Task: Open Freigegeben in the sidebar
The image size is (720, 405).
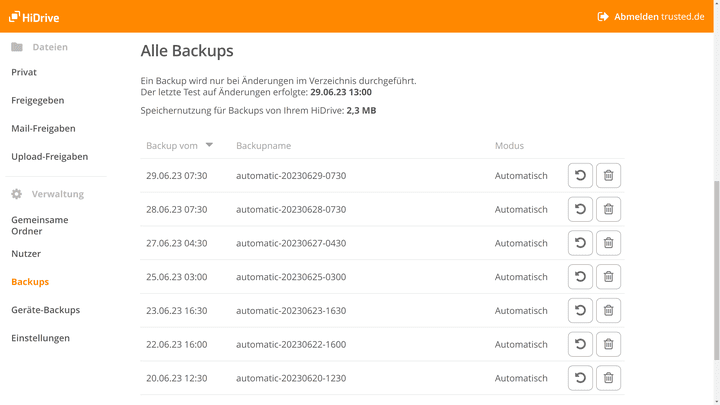Action: click(38, 100)
